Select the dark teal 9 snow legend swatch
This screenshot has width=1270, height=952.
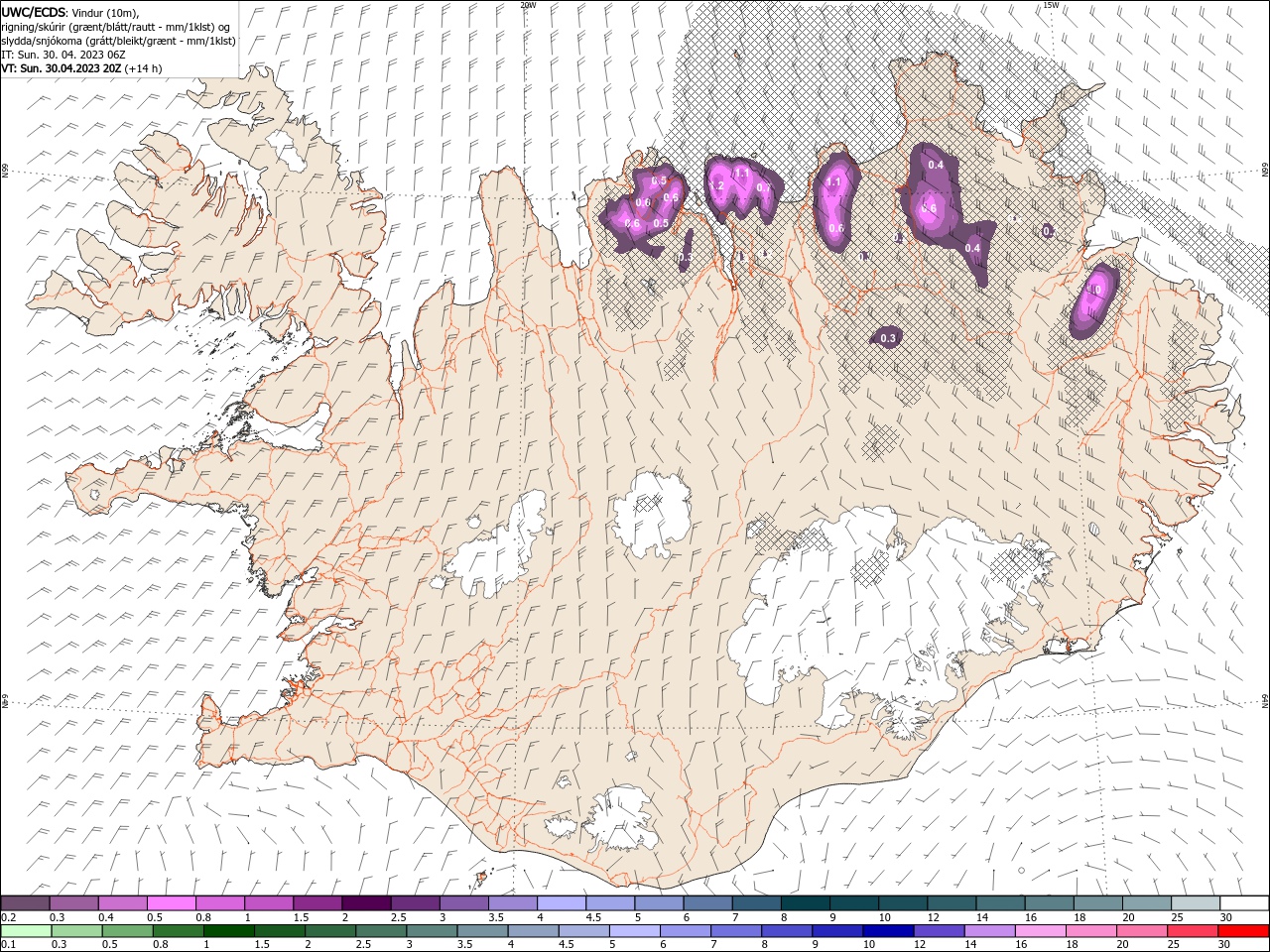pyautogui.click(x=853, y=903)
